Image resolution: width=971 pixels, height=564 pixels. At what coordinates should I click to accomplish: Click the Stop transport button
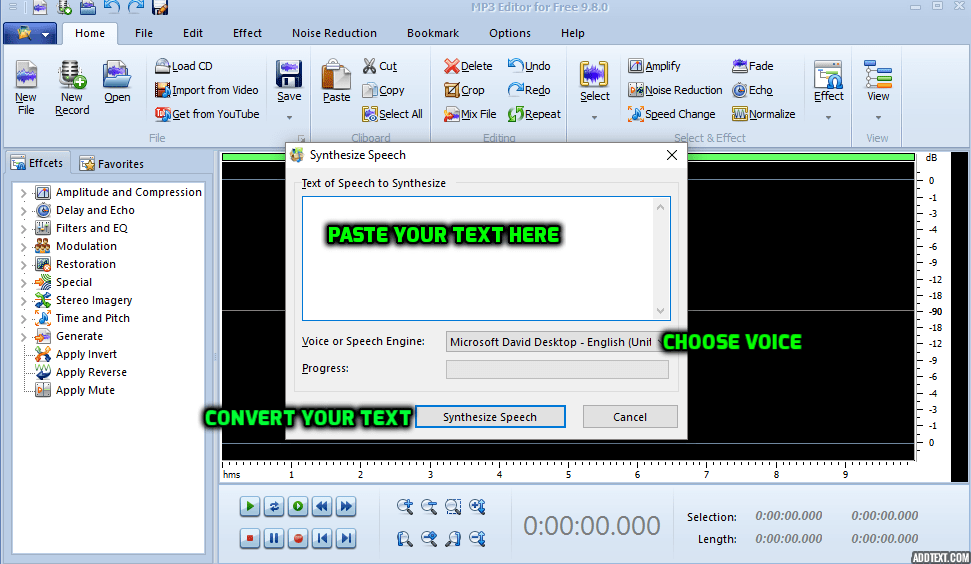[x=250, y=538]
